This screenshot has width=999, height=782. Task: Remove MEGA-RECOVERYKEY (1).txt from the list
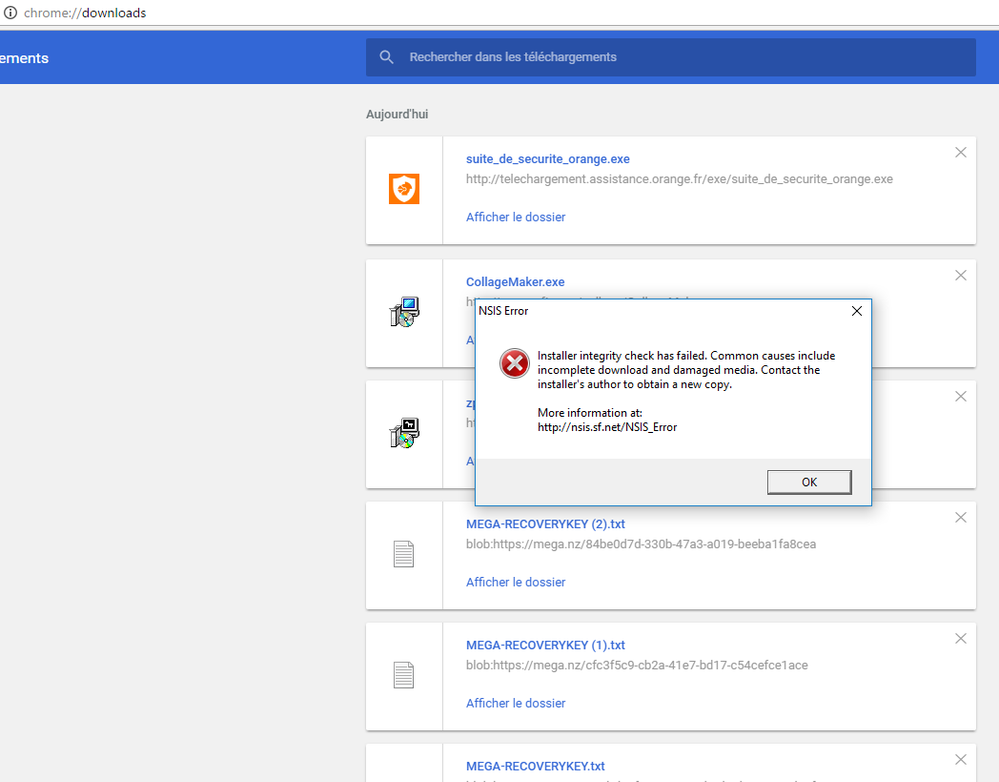click(961, 639)
